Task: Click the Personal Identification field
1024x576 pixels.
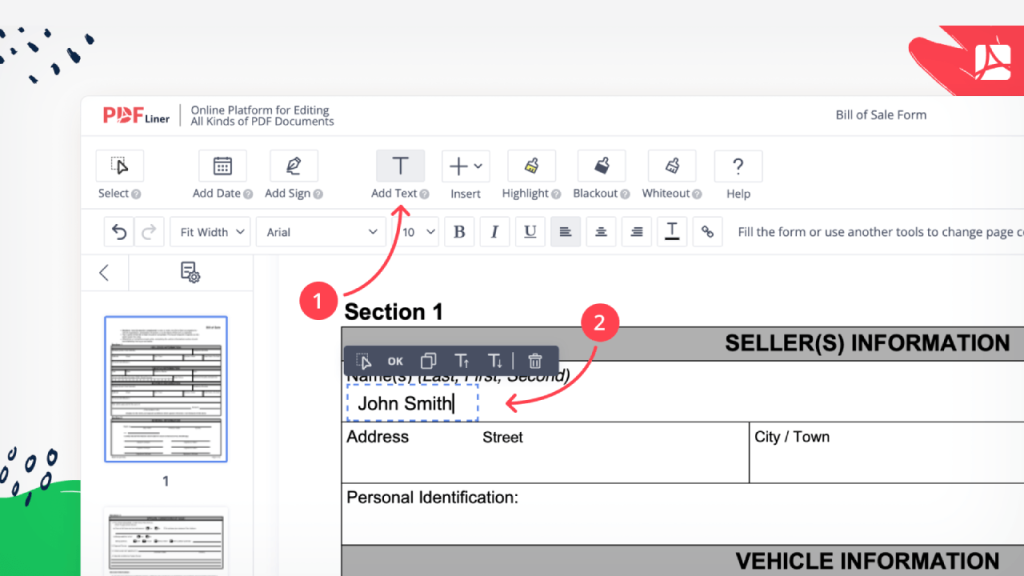Action: 682,514
